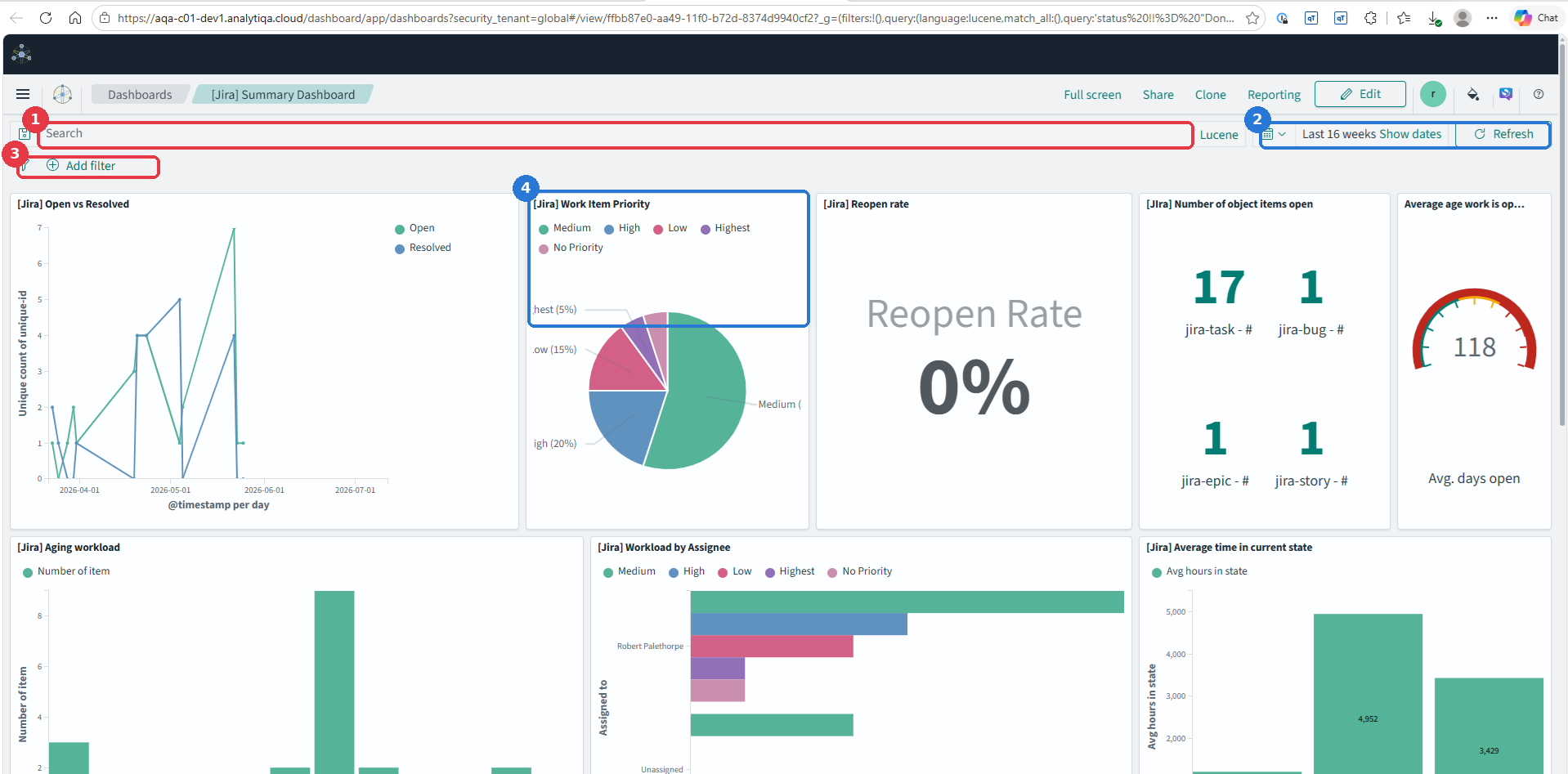
Task: Click the Medium swatch in Workload by Assignee legend
Action: click(x=608, y=572)
